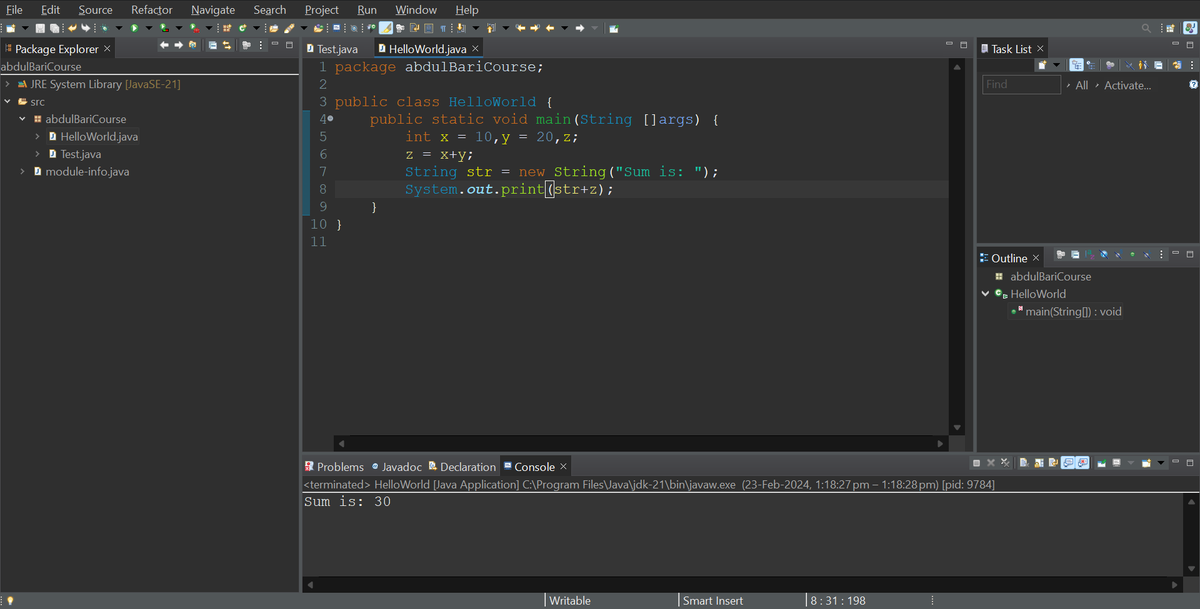
Task: Close the HelloWorld.java editor tab
Action: 475,48
